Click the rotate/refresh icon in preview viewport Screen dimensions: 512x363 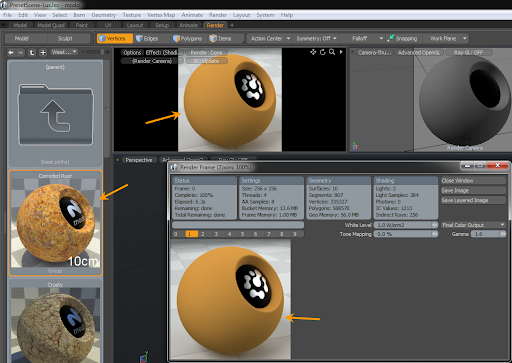(x=323, y=52)
